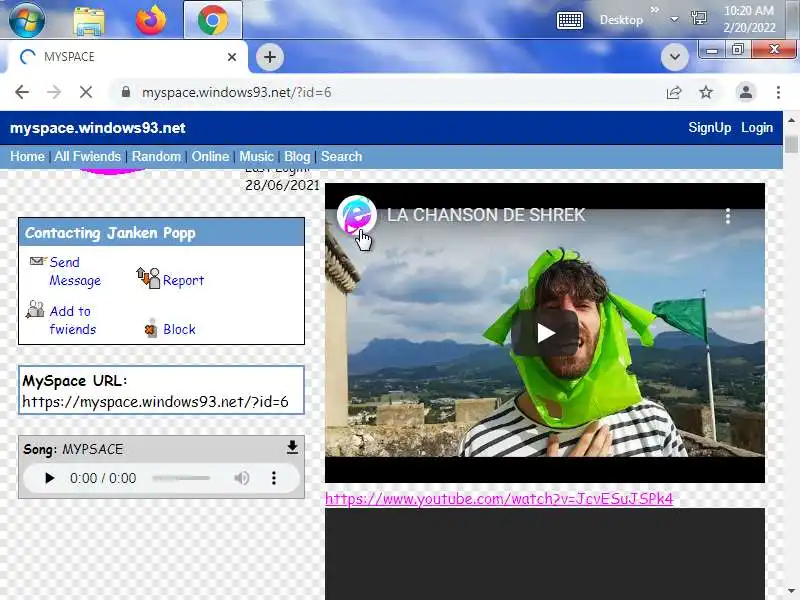Screen dimensions: 800x600
Task: Click the black embed below link
Action: coord(545,554)
